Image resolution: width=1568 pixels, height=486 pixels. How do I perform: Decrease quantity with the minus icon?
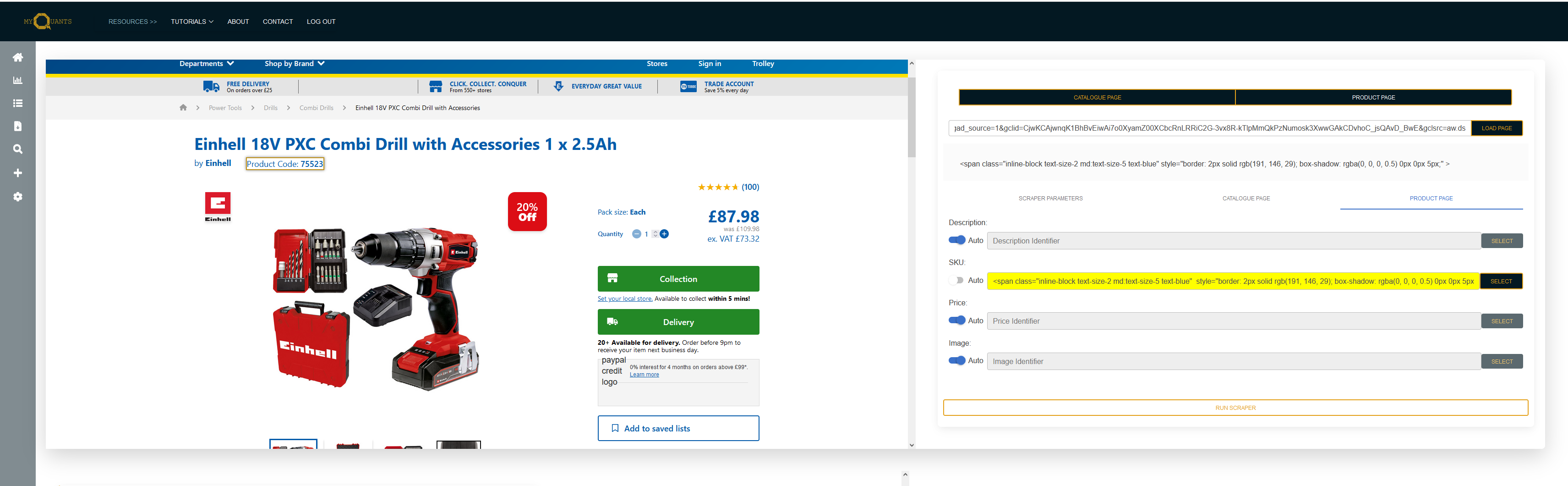tap(636, 234)
